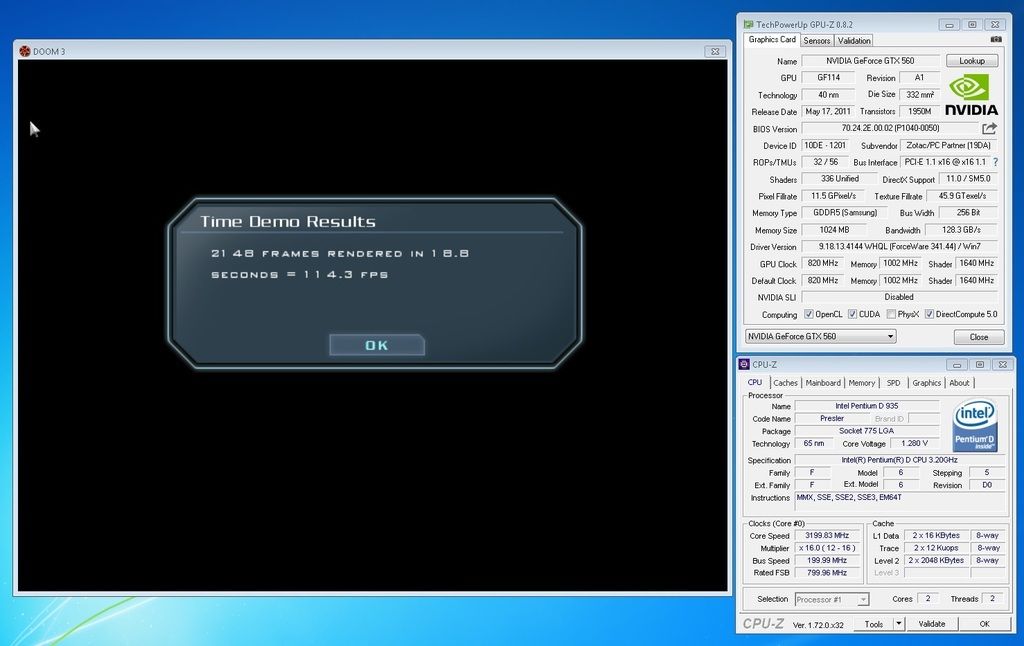Click the OK button in Time Demo Results
This screenshot has height=646, width=1024.
[x=377, y=345]
